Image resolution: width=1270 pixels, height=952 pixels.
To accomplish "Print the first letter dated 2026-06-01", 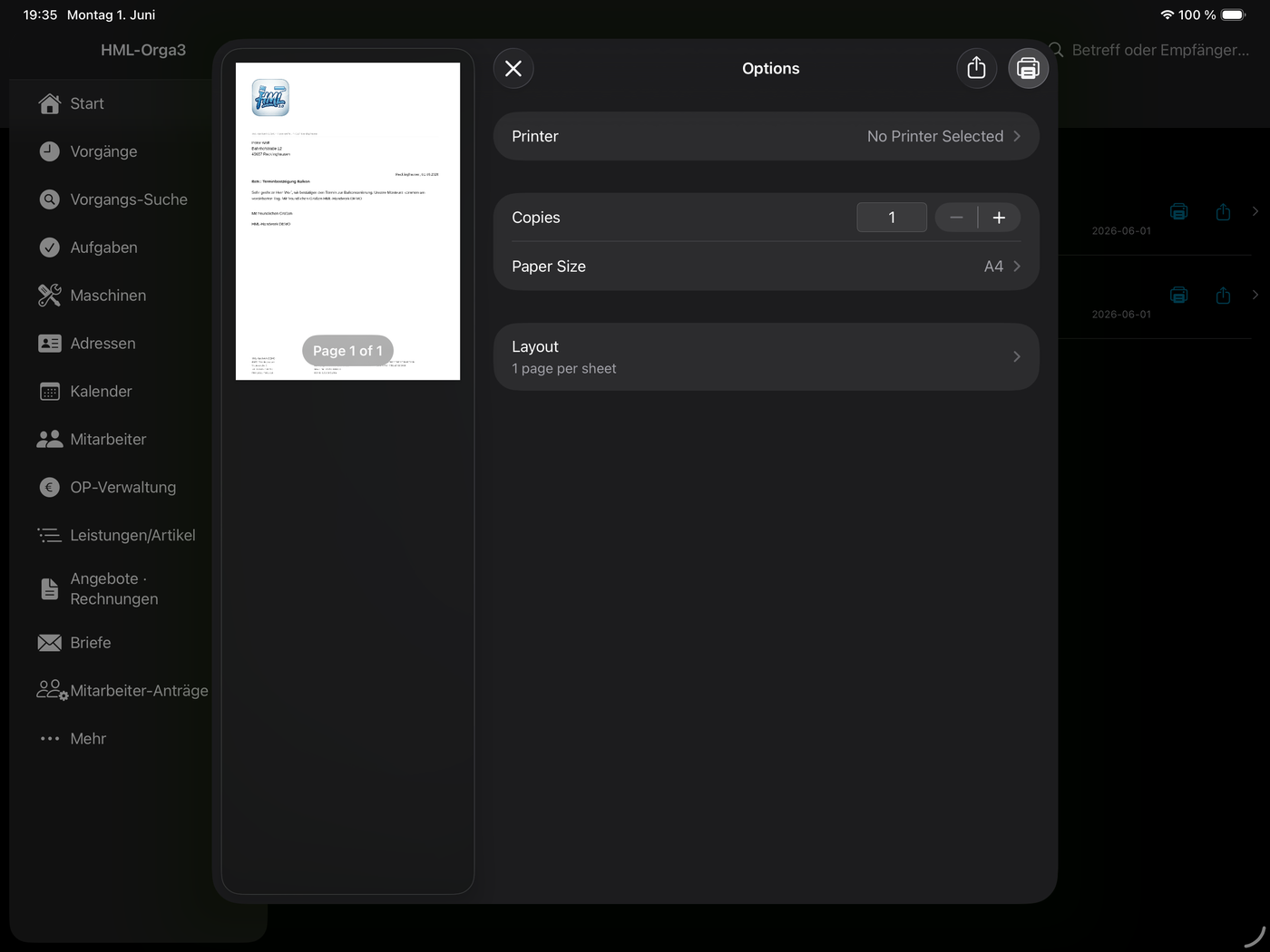I will pyautogui.click(x=1179, y=211).
